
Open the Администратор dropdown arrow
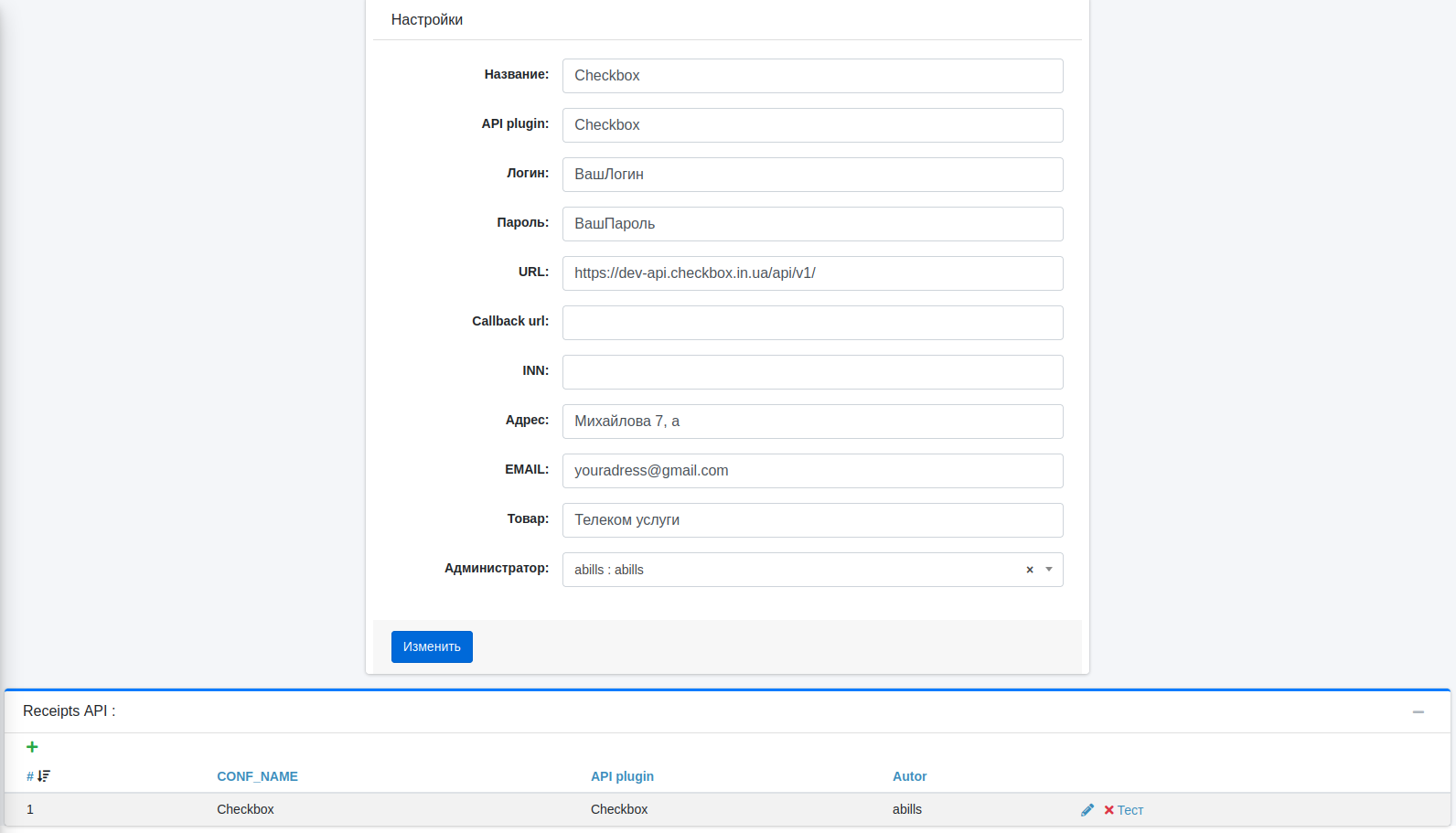pyautogui.click(x=1049, y=570)
